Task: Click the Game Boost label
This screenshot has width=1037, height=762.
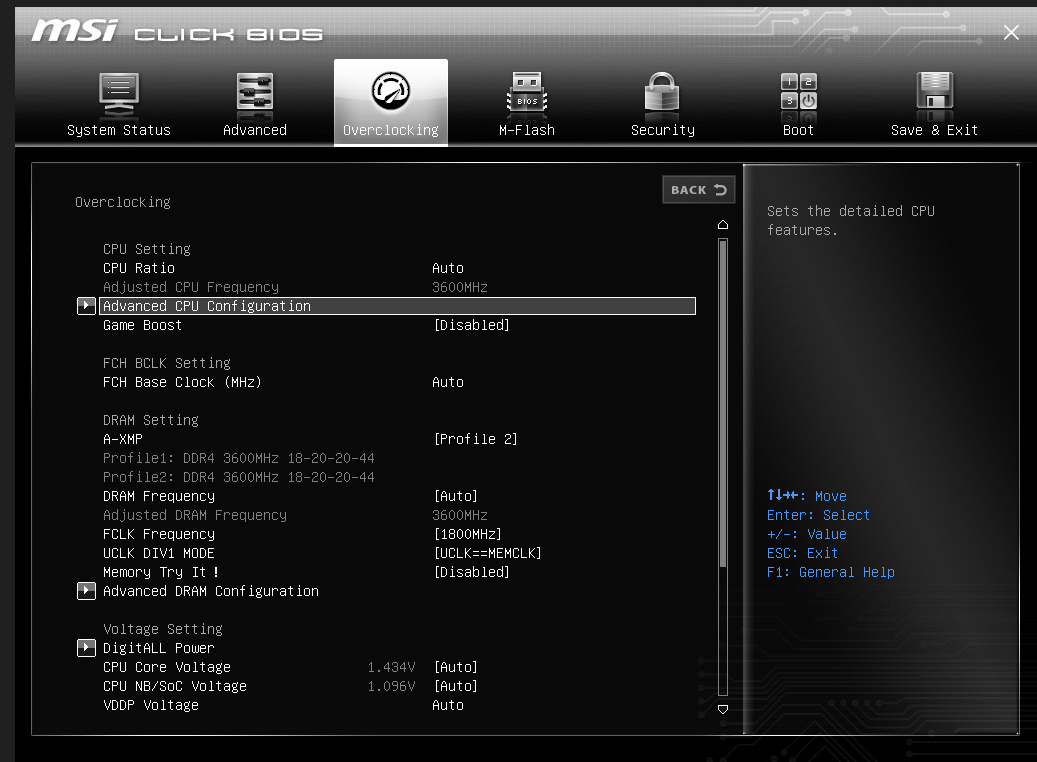Action: pos(142,325)
